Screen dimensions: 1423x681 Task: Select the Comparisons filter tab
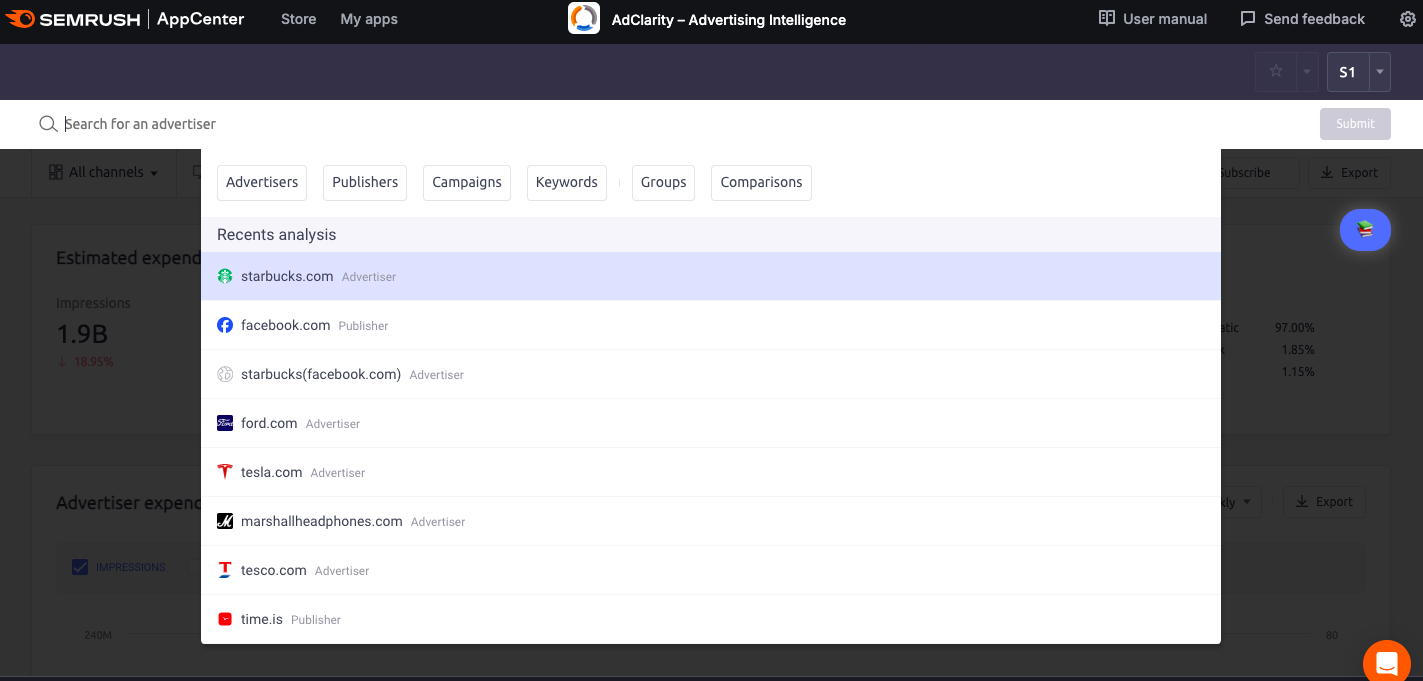click(761, 182)
